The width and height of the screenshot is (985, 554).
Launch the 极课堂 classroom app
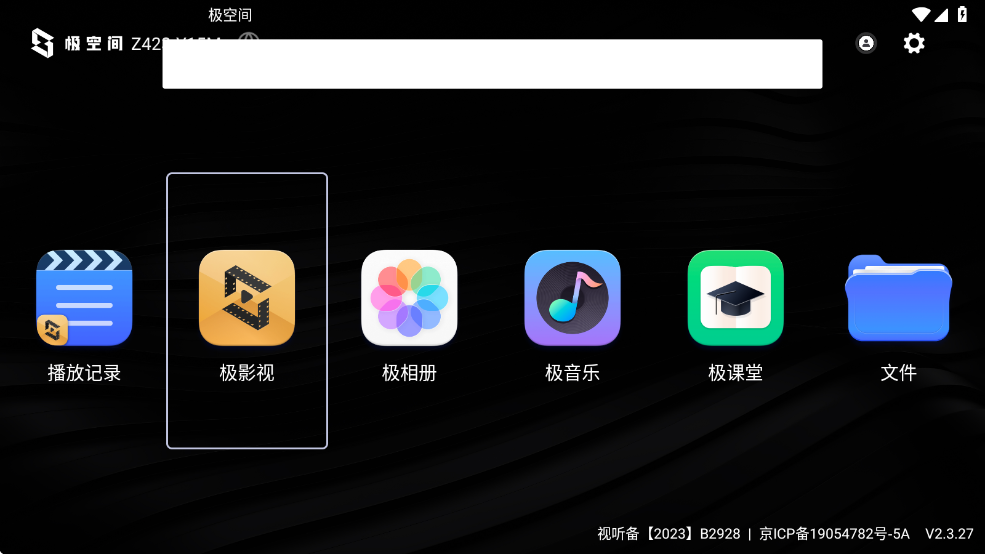(736, 298)
